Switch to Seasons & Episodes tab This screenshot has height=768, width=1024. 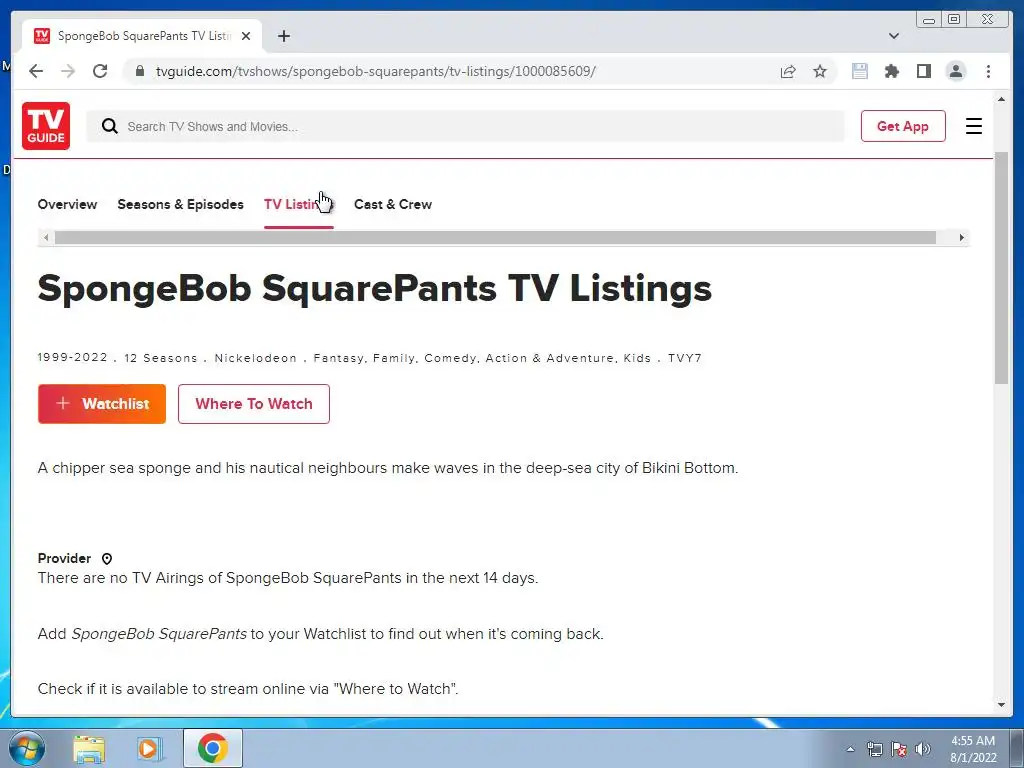click(180, 204)
